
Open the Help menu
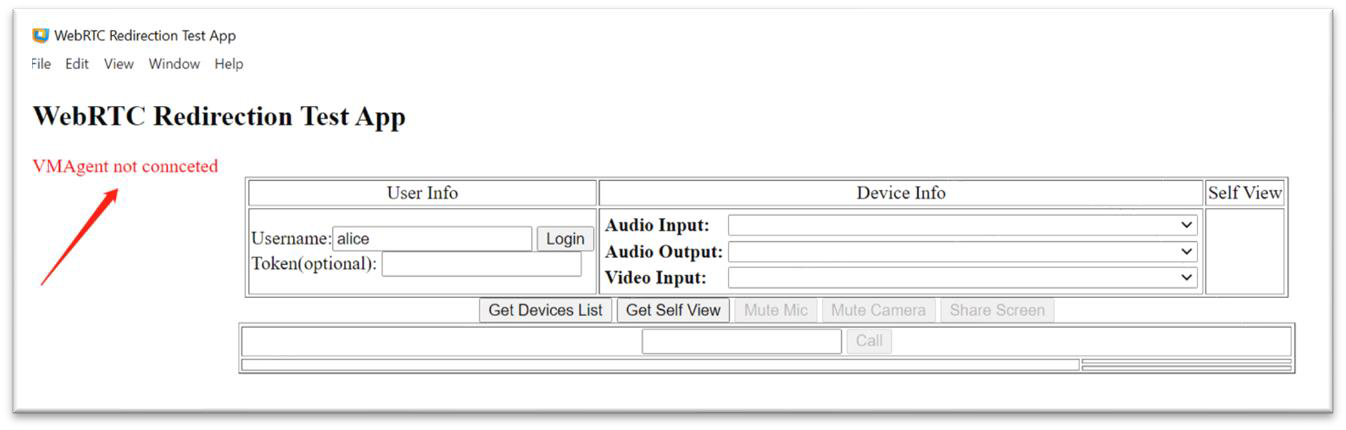point(229,64)
